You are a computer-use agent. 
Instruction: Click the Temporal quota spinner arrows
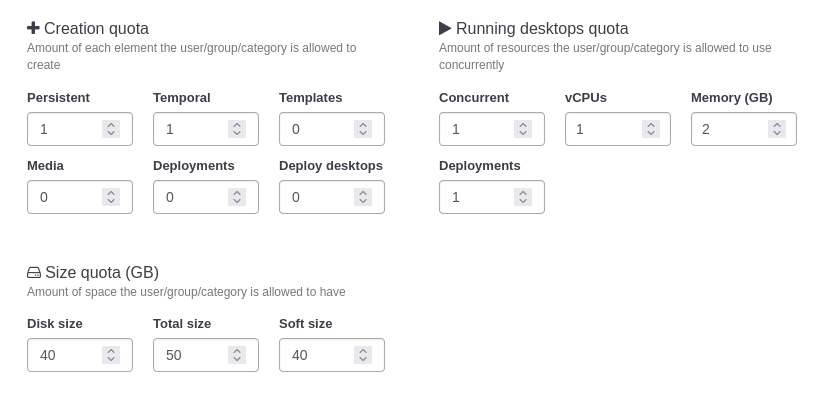pyautogui.click(x=237, y=129)
